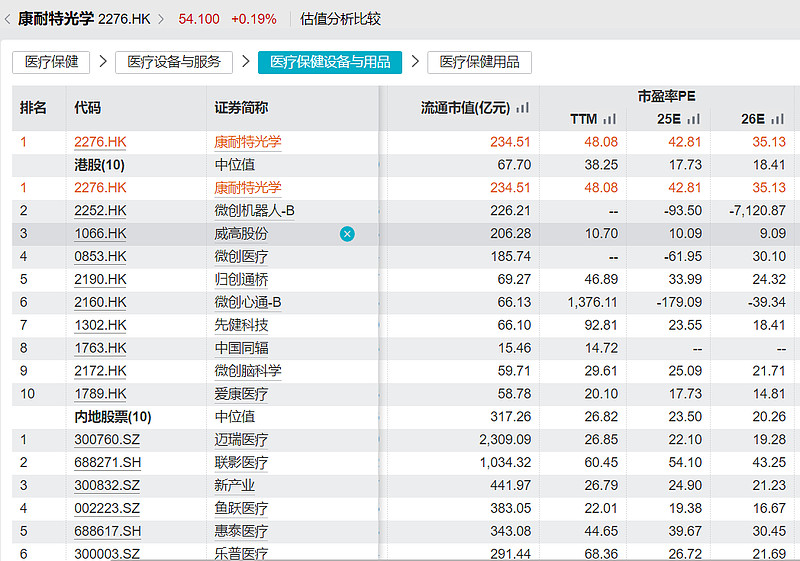Select the 医疗保健设备与用品 tab

pyautogui.click(x=330, y=62)
